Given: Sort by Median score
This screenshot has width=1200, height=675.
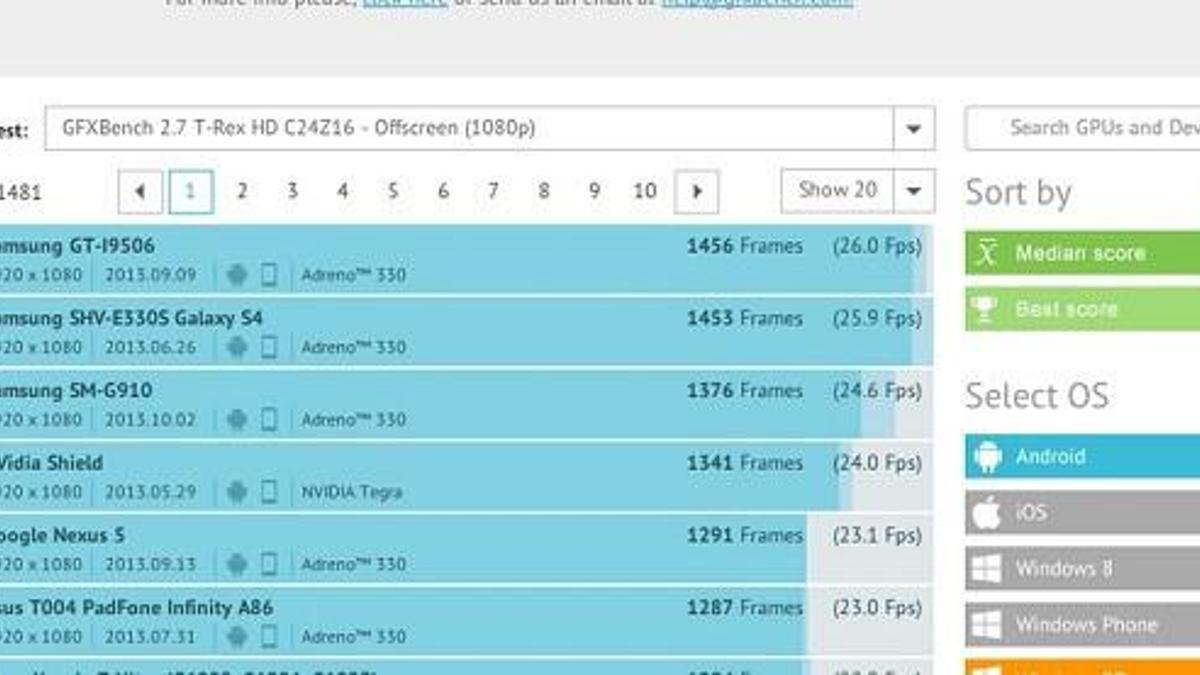Looking at the screenshot, I should pyautogui.click(x=1083, y=253).
